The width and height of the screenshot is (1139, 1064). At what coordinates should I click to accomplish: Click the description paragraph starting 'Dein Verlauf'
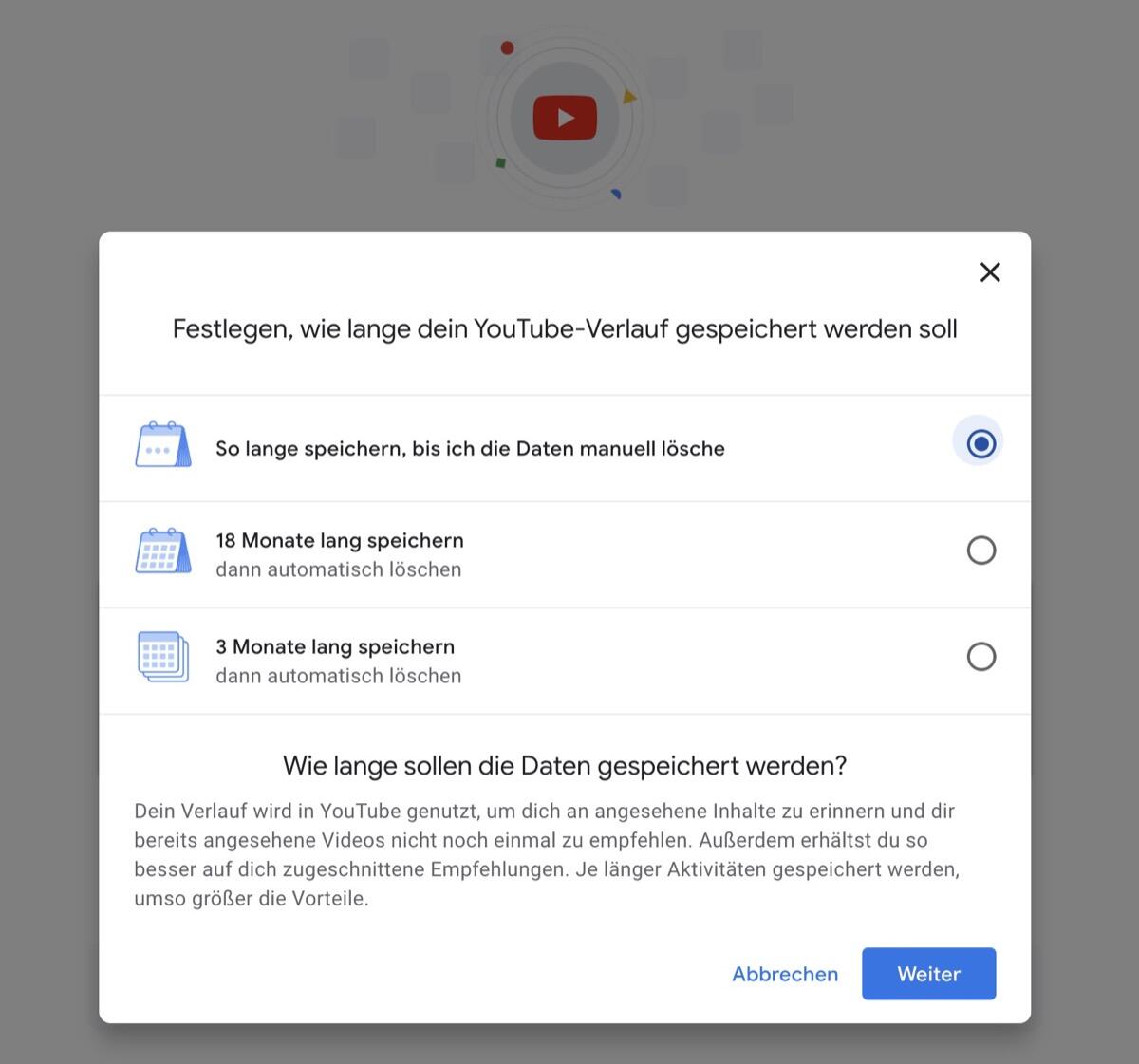coord(547,854)
